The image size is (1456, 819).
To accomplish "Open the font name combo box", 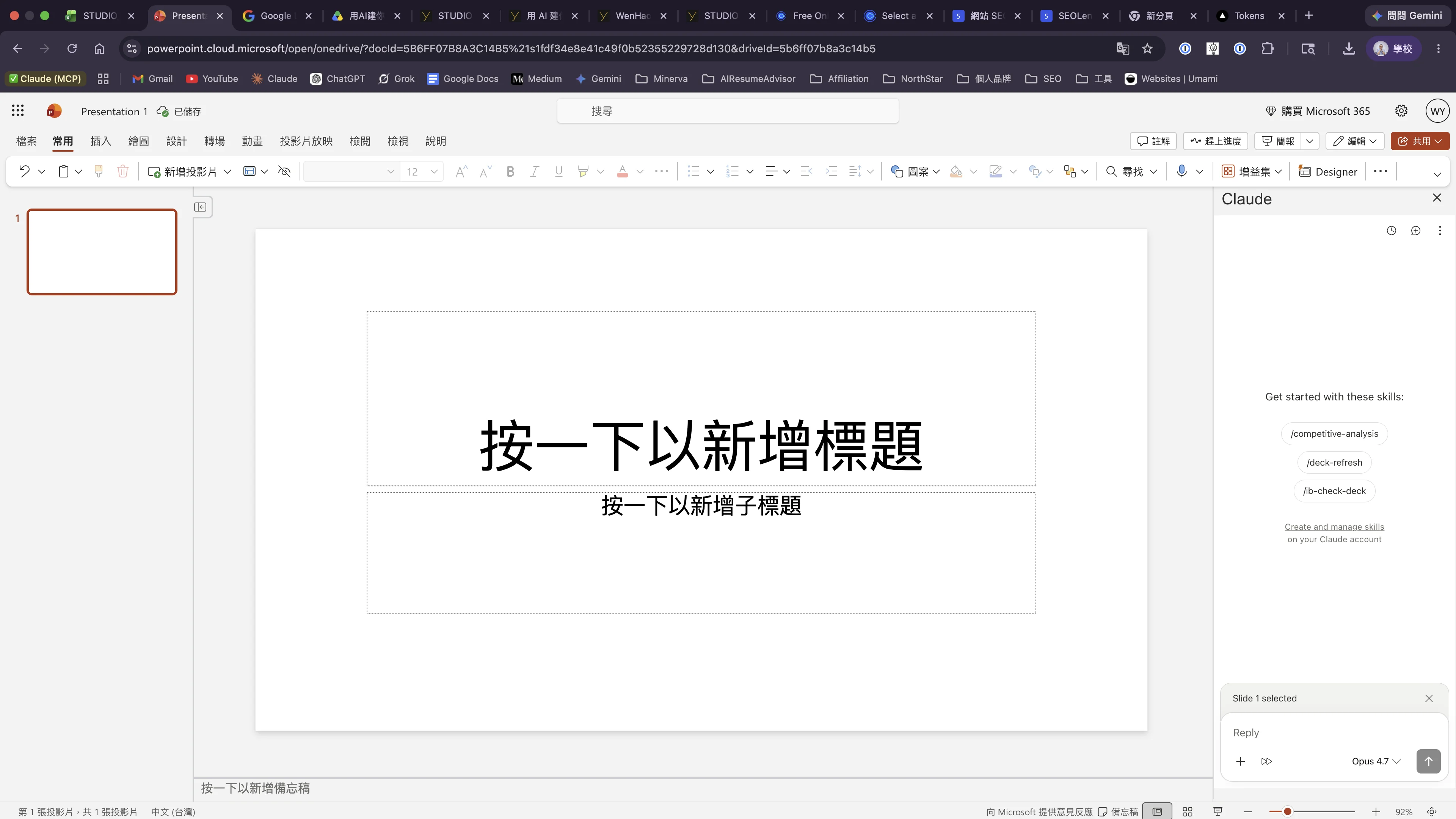I will tap(351, 171).
